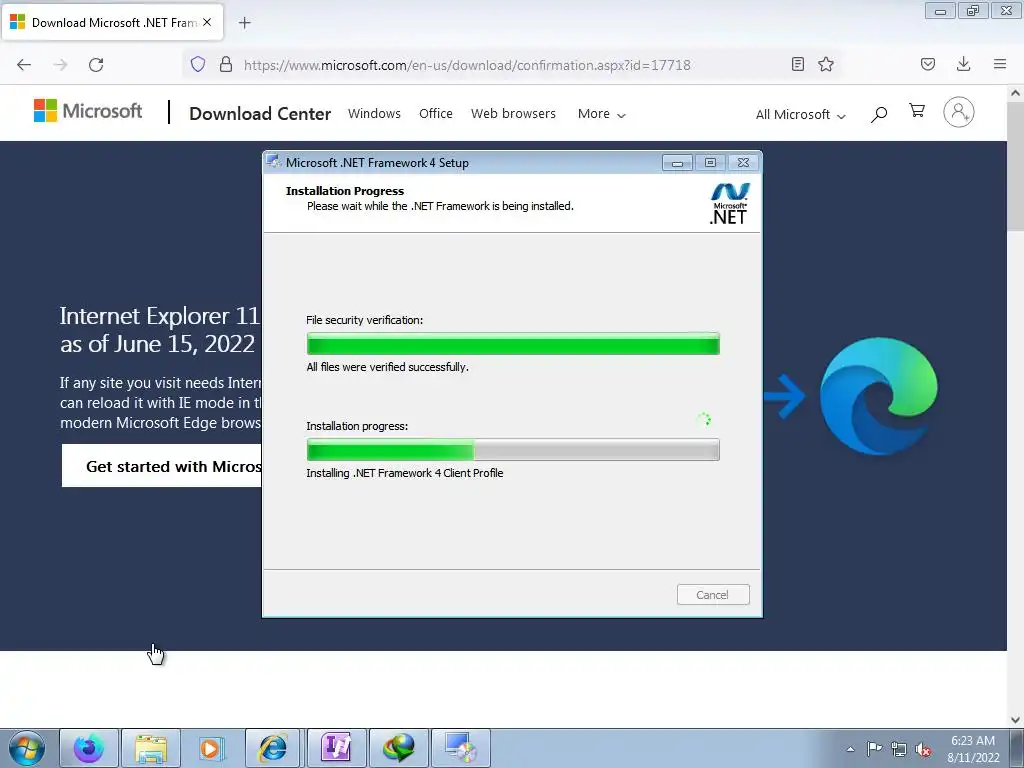Click the scrollbar up arrow

[1015, 93]
